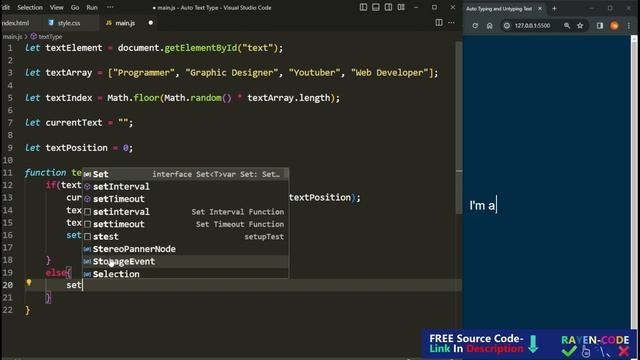Open browser zoom magnifier icon

coord(567,25)
